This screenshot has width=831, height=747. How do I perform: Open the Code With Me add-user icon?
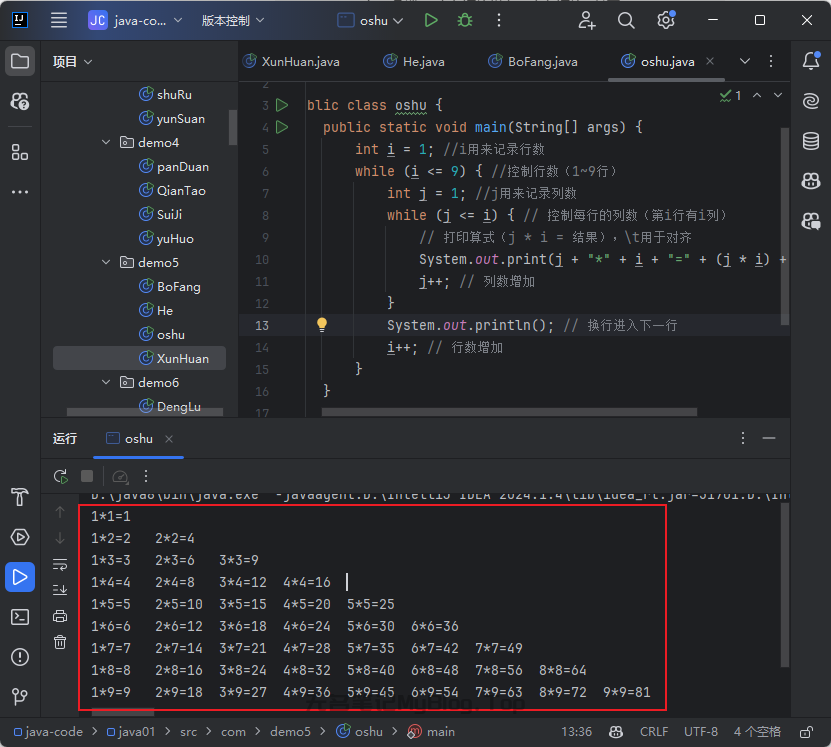point(587,21)
